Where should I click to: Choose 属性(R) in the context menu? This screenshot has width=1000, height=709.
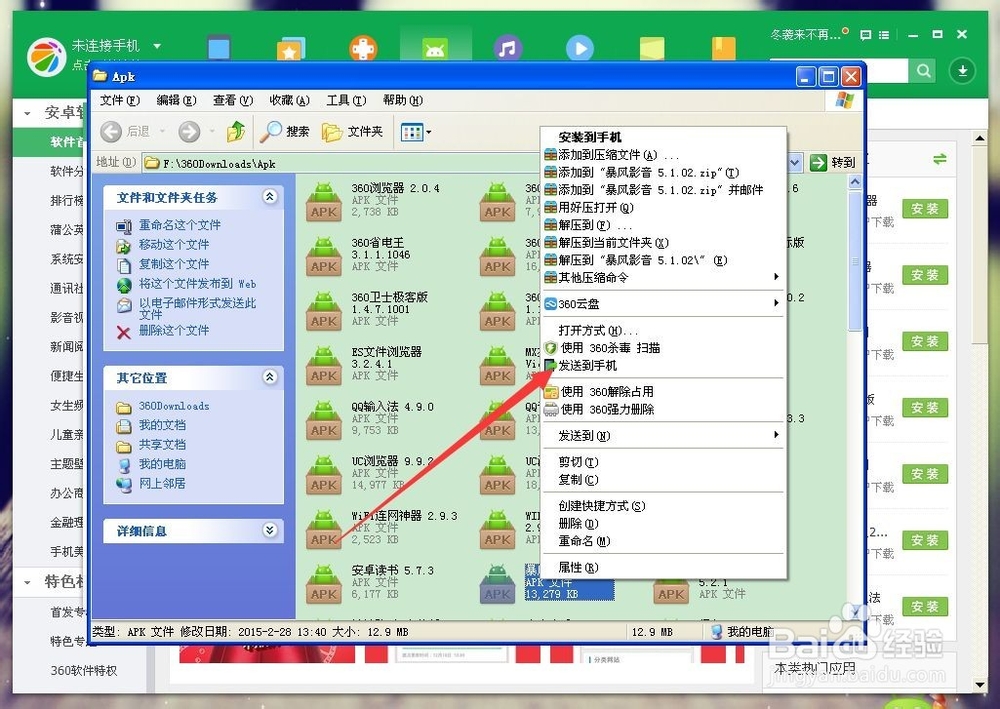[x=663, y=567]
